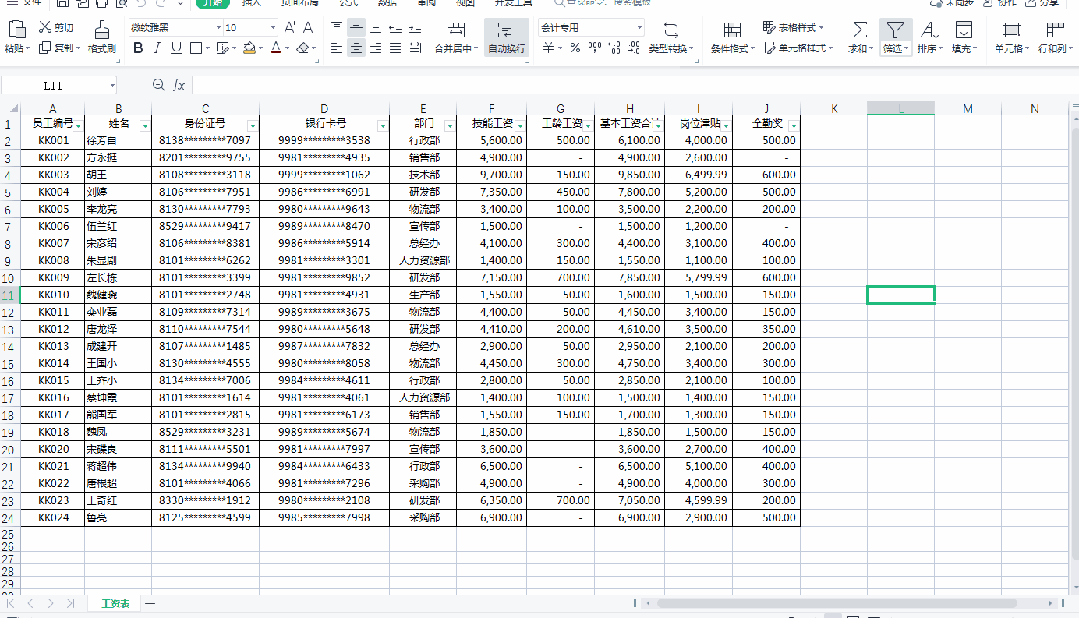Image resolution: width=1079 pixels, height=618 pixels.
Task: Click the Format Painter (格式刷) icon
Action: pos(101,29)
